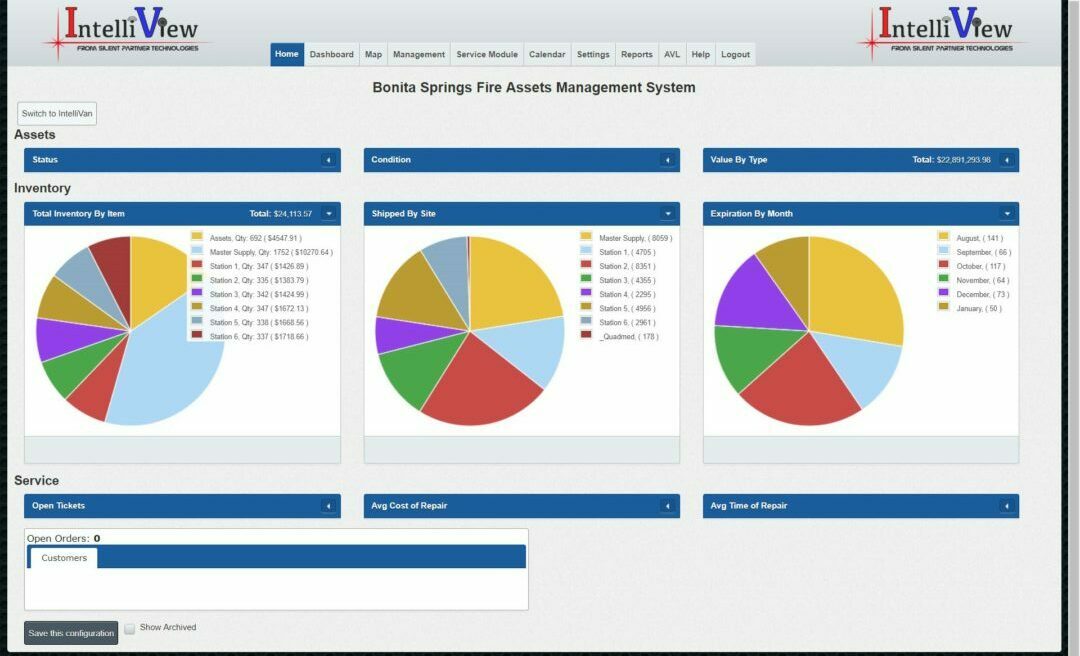Open the Dashboard menu item
1080x656 pixels.
[x=331, y=54]
